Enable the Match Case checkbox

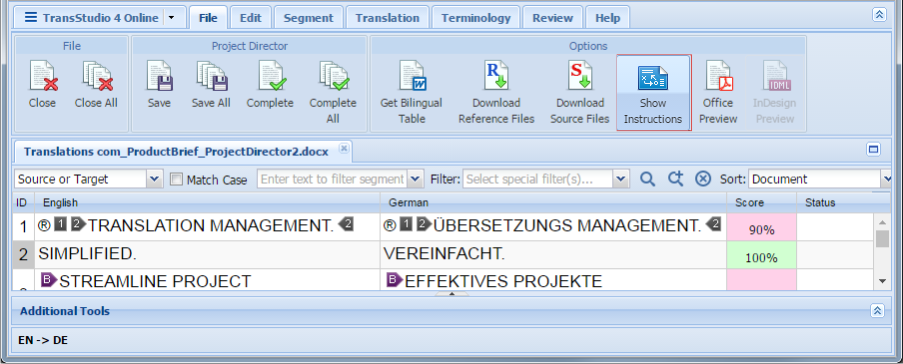tap(177, 180)
